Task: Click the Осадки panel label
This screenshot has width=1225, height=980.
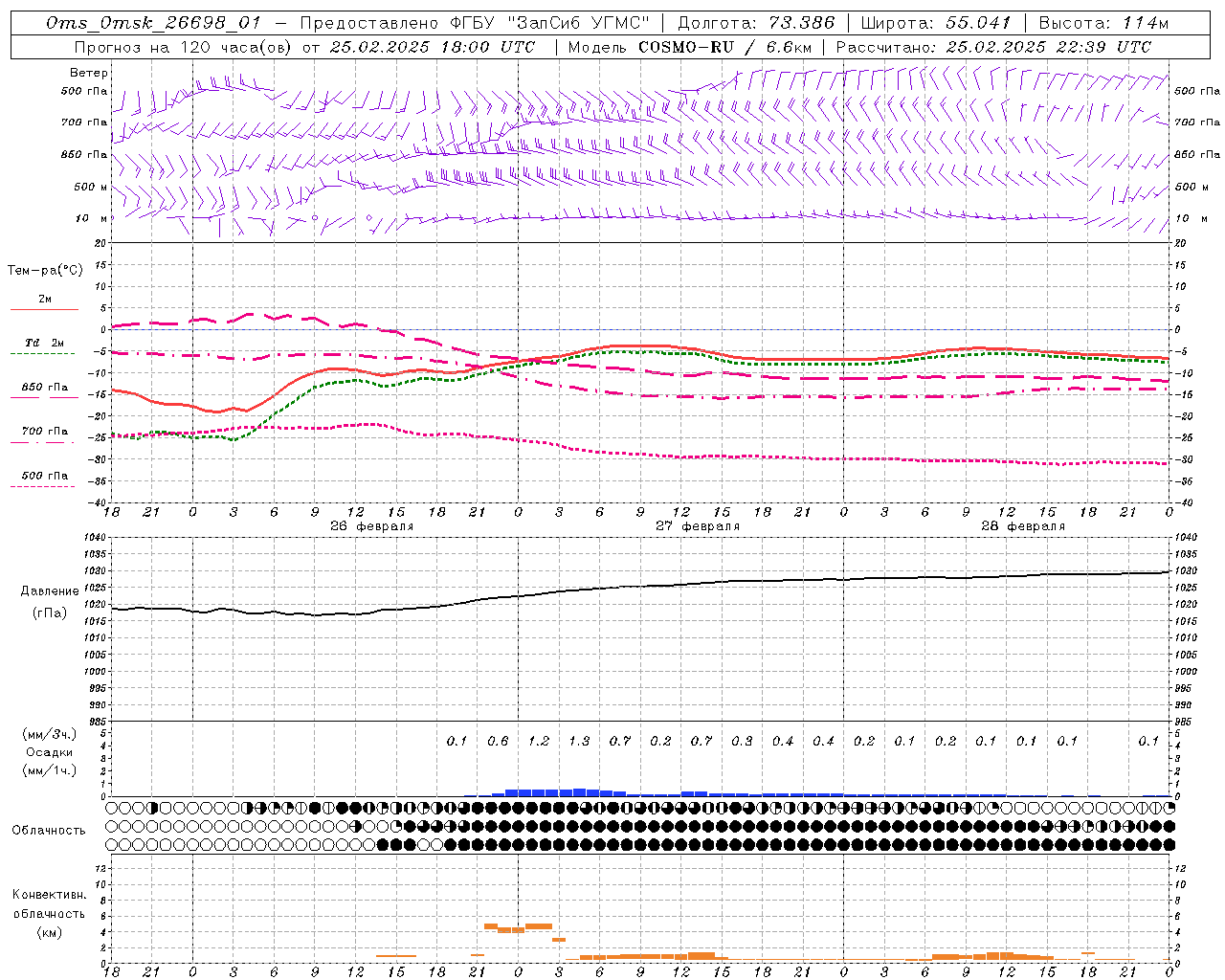Action: pos(50,752)
